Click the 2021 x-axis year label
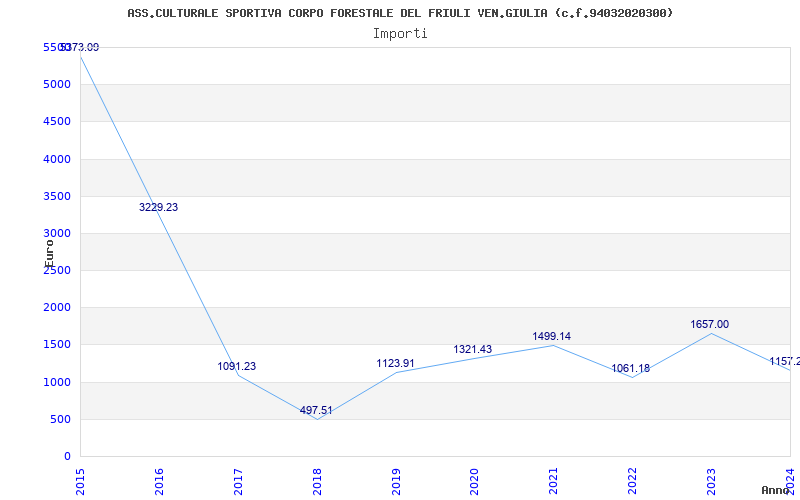800x500 pixels. 554,482
